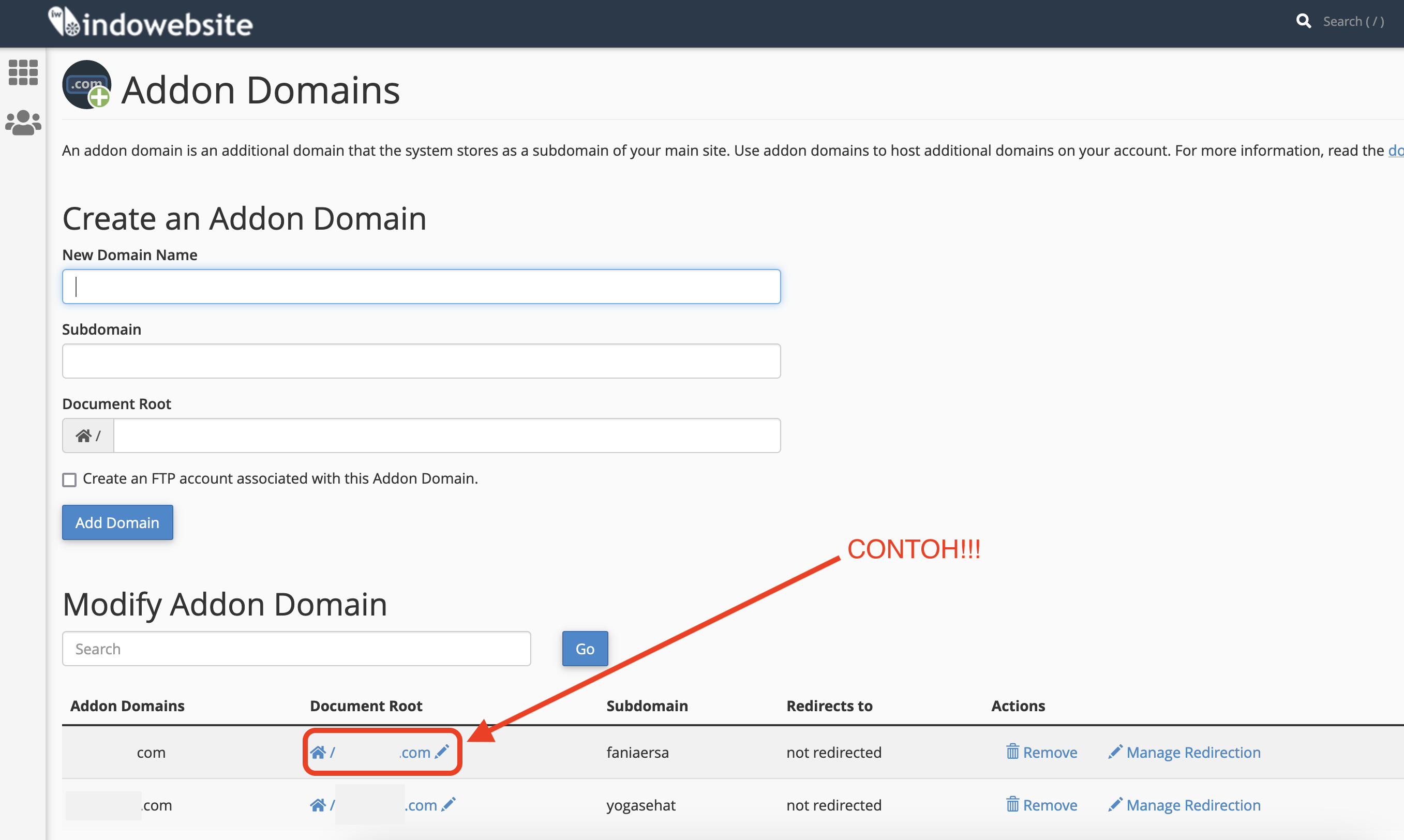Remove the faniaersa addon domain

1042,752
